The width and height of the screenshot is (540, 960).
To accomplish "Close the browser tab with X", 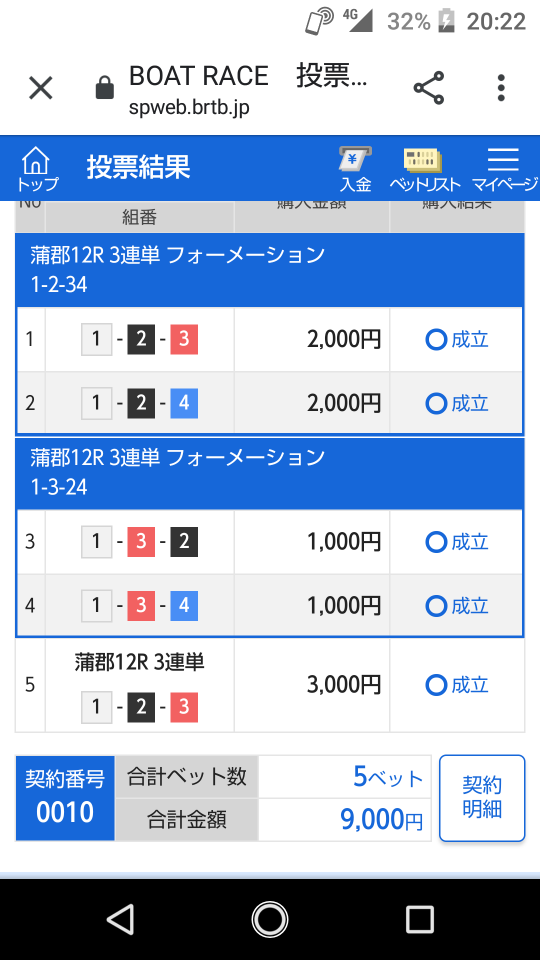I will tap(41, 89).
